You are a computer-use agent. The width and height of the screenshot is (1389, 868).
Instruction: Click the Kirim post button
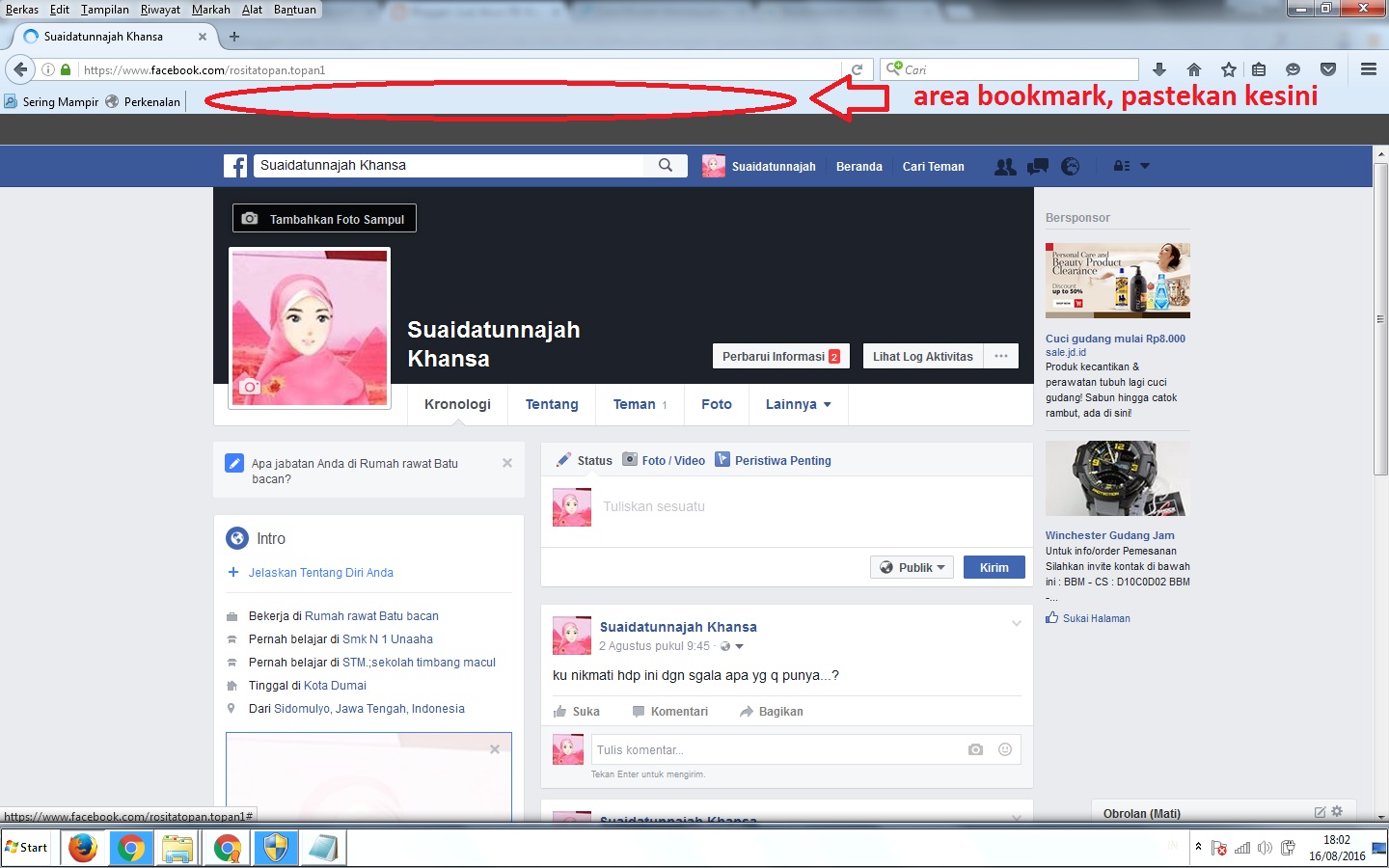[994, 567]
